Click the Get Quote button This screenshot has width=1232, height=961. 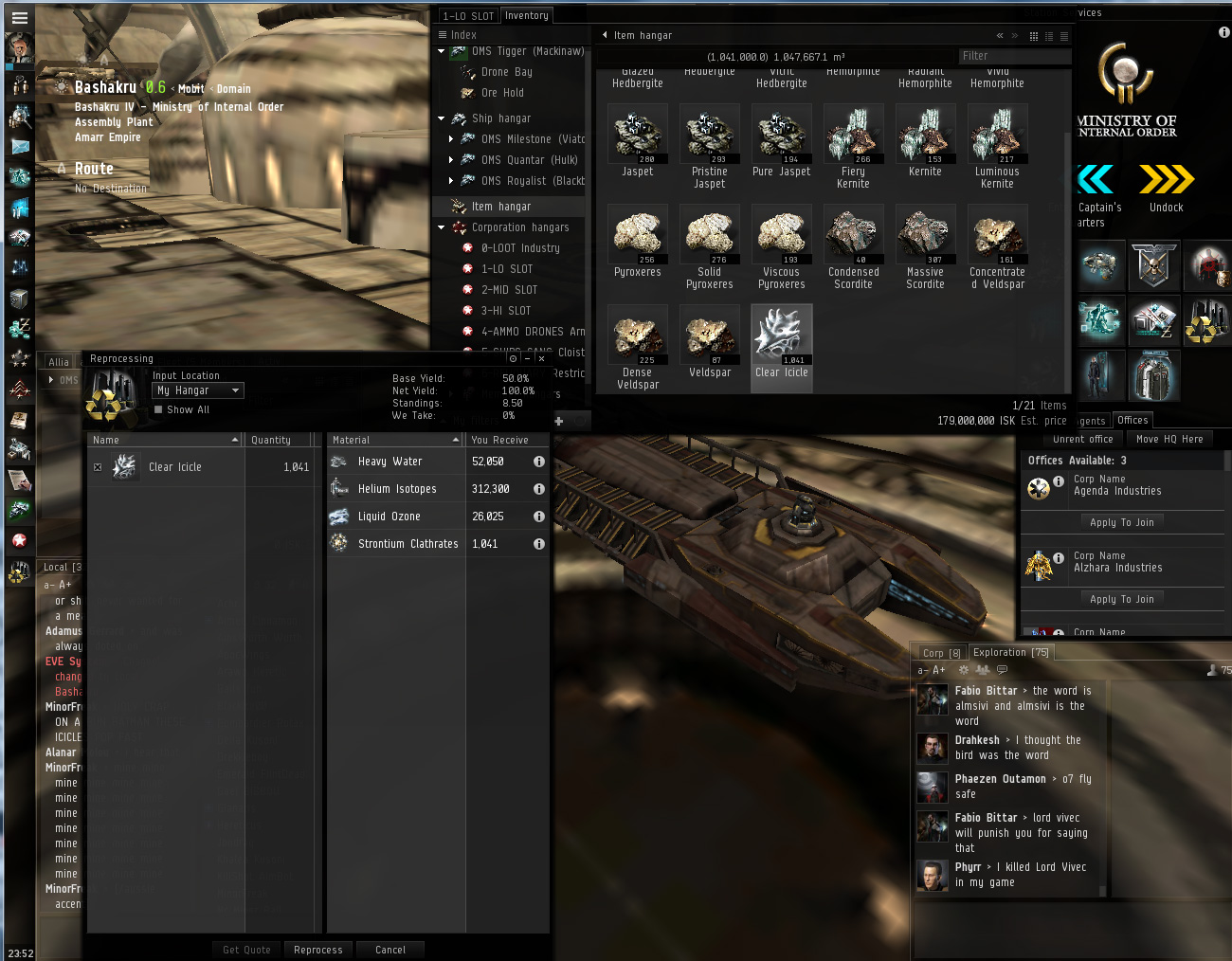pos(246,950)
